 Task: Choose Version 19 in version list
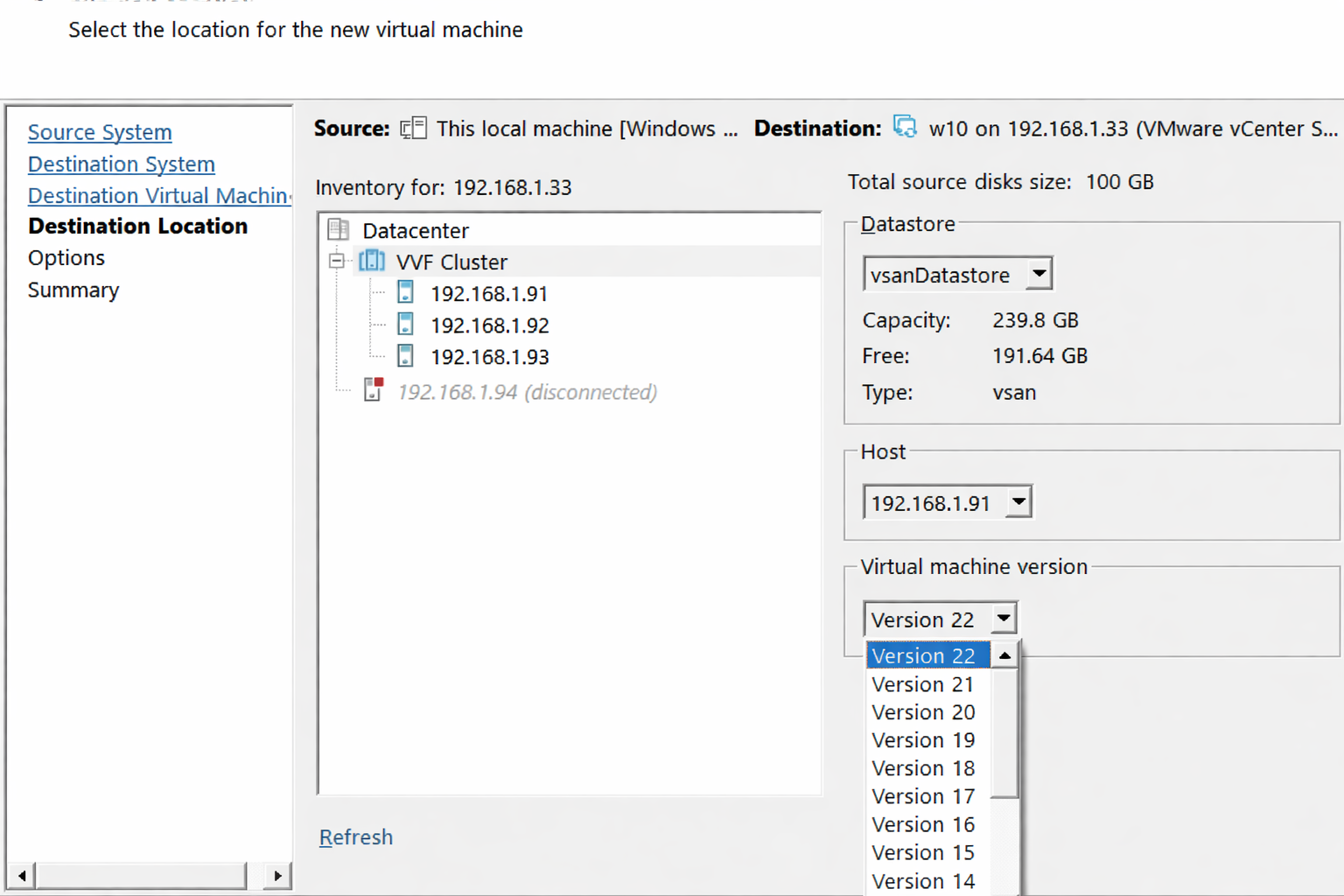922,740
